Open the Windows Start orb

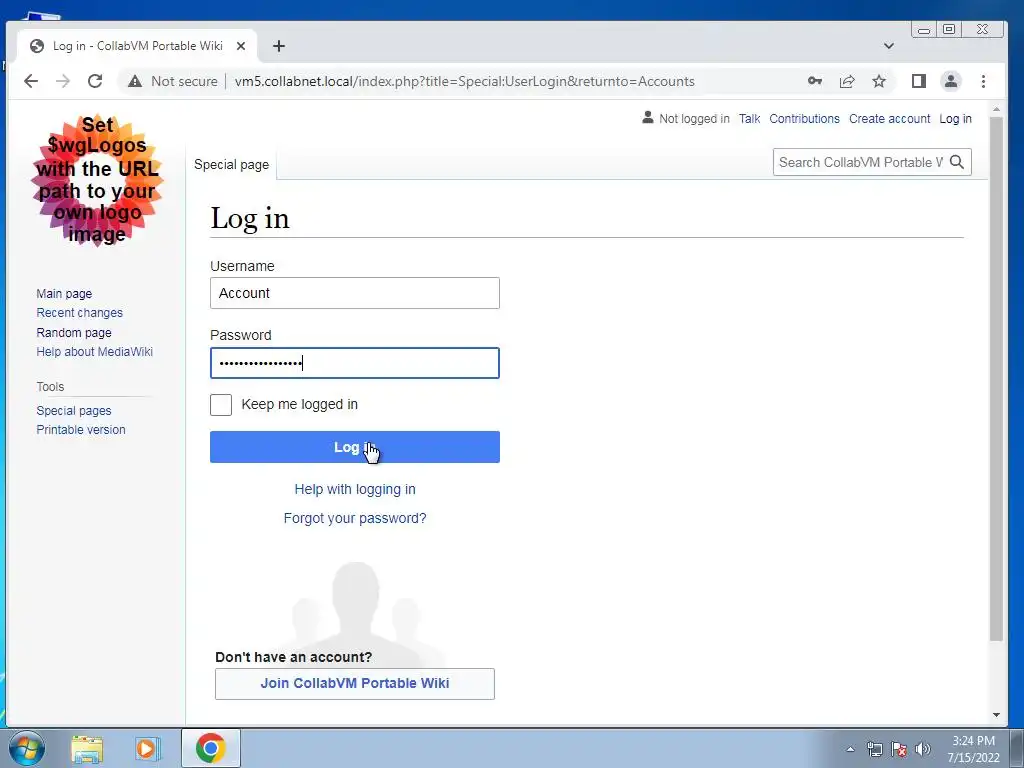[x=27, y=748]
